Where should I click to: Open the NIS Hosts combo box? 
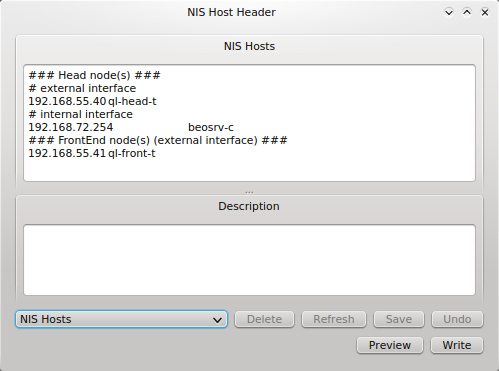(x=121, y=319)
